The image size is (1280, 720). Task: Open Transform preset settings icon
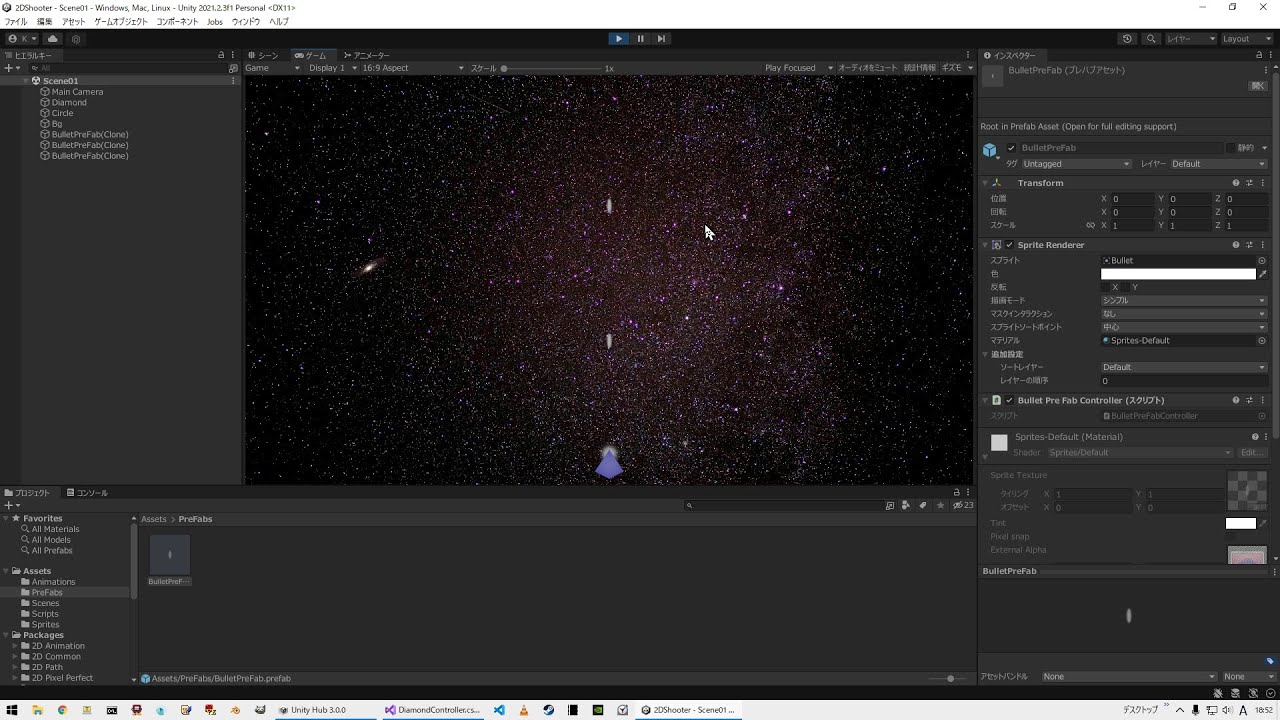[x=1249, y=183]
